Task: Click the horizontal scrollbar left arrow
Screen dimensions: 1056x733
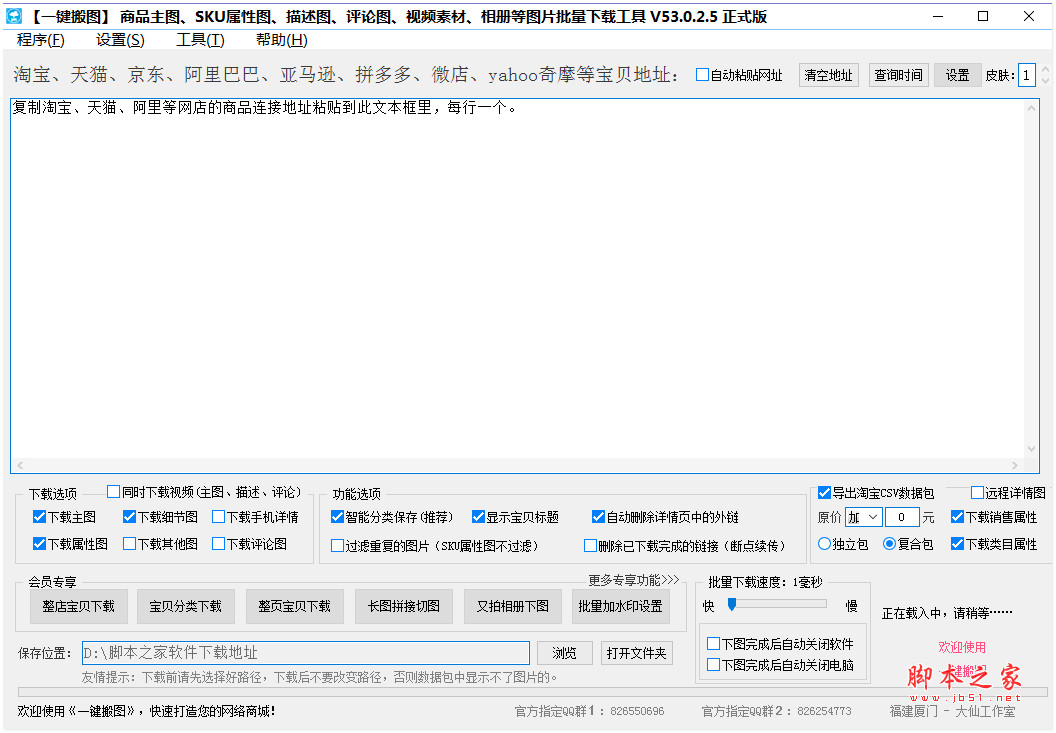Action: click(20, 466)
